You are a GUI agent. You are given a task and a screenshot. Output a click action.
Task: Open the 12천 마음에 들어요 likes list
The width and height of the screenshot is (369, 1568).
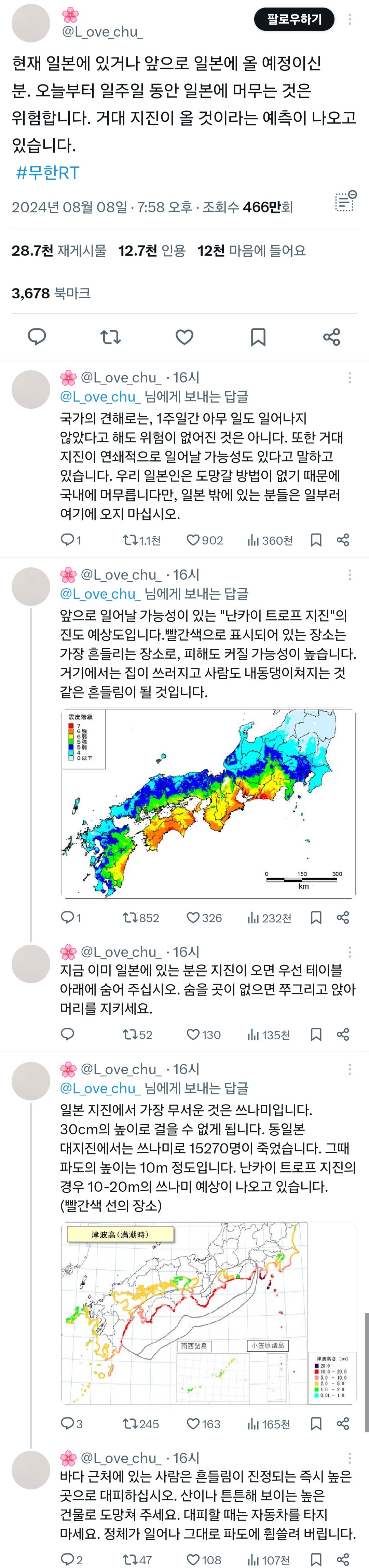click(251, 251)
